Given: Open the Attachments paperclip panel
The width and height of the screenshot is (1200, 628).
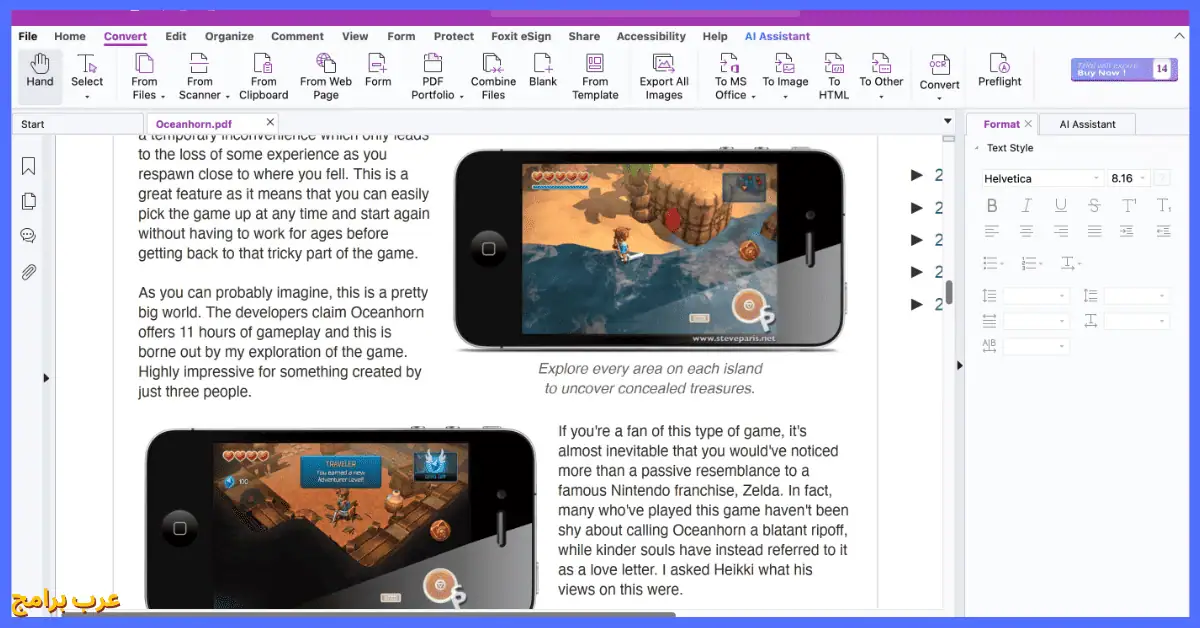Looking at the screenshot, I should point(29,271).
